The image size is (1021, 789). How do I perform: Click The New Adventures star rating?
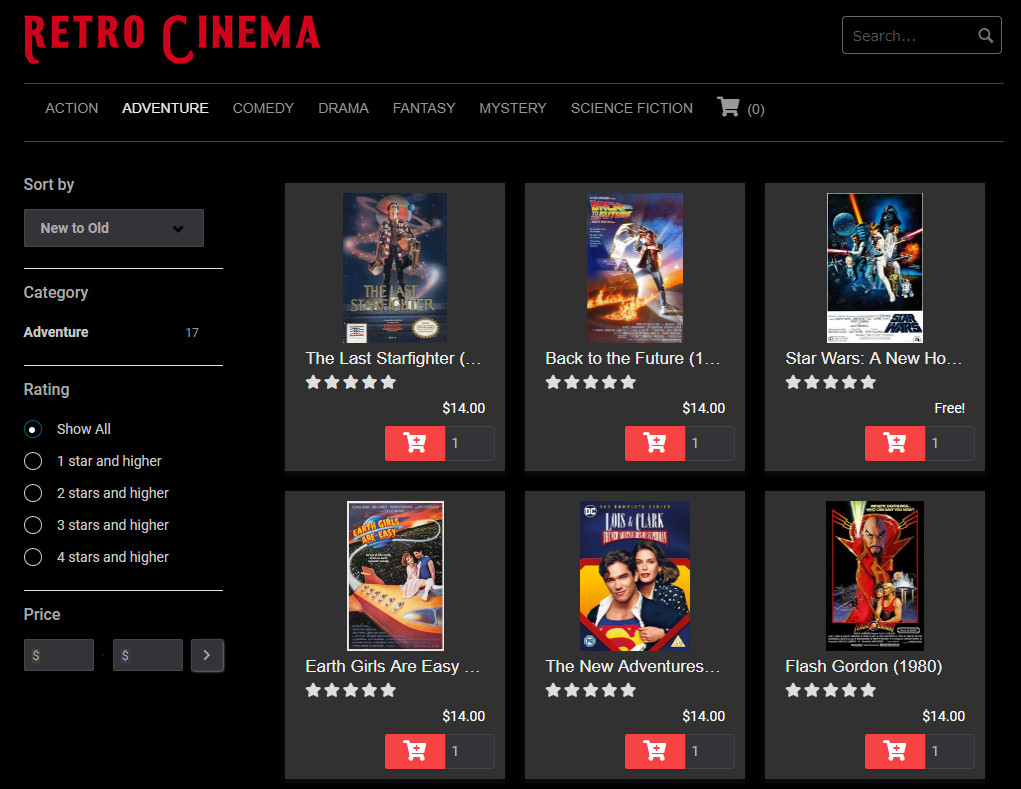(591, 690)
